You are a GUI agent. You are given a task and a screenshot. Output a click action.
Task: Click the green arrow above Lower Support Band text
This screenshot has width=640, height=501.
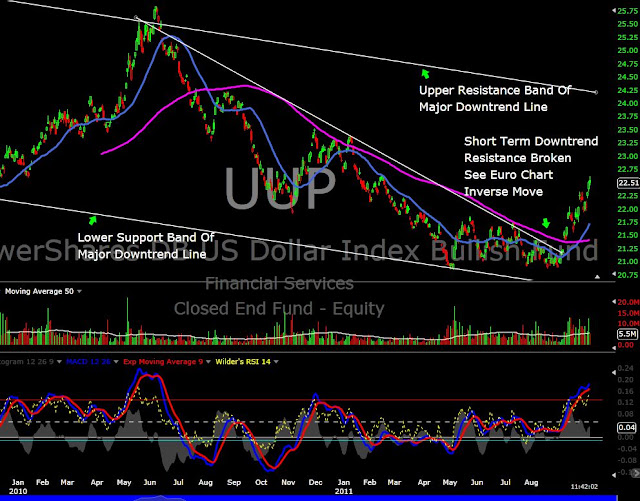93,220
